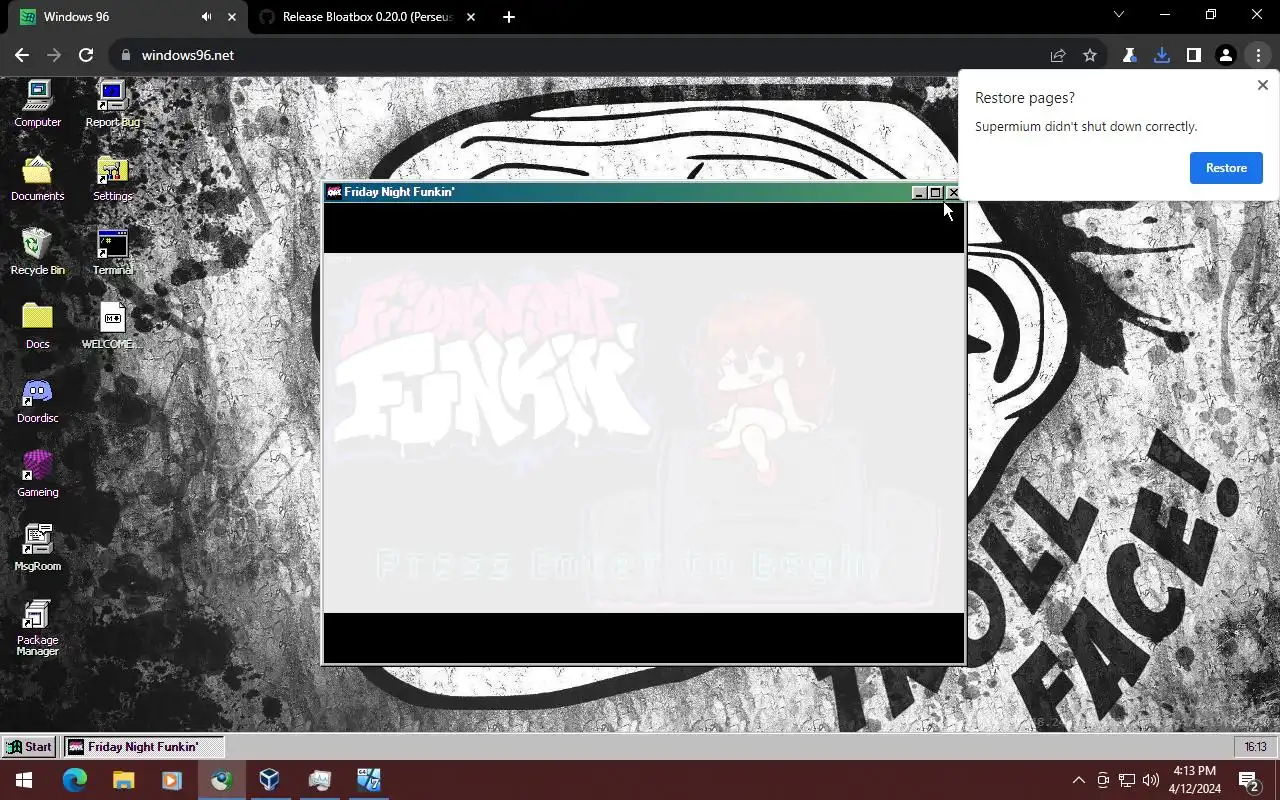Viewport: 1280px width, 800px height.
Task: Maximize the Friday Night Funkin' window
Action: tap(935, 192)
